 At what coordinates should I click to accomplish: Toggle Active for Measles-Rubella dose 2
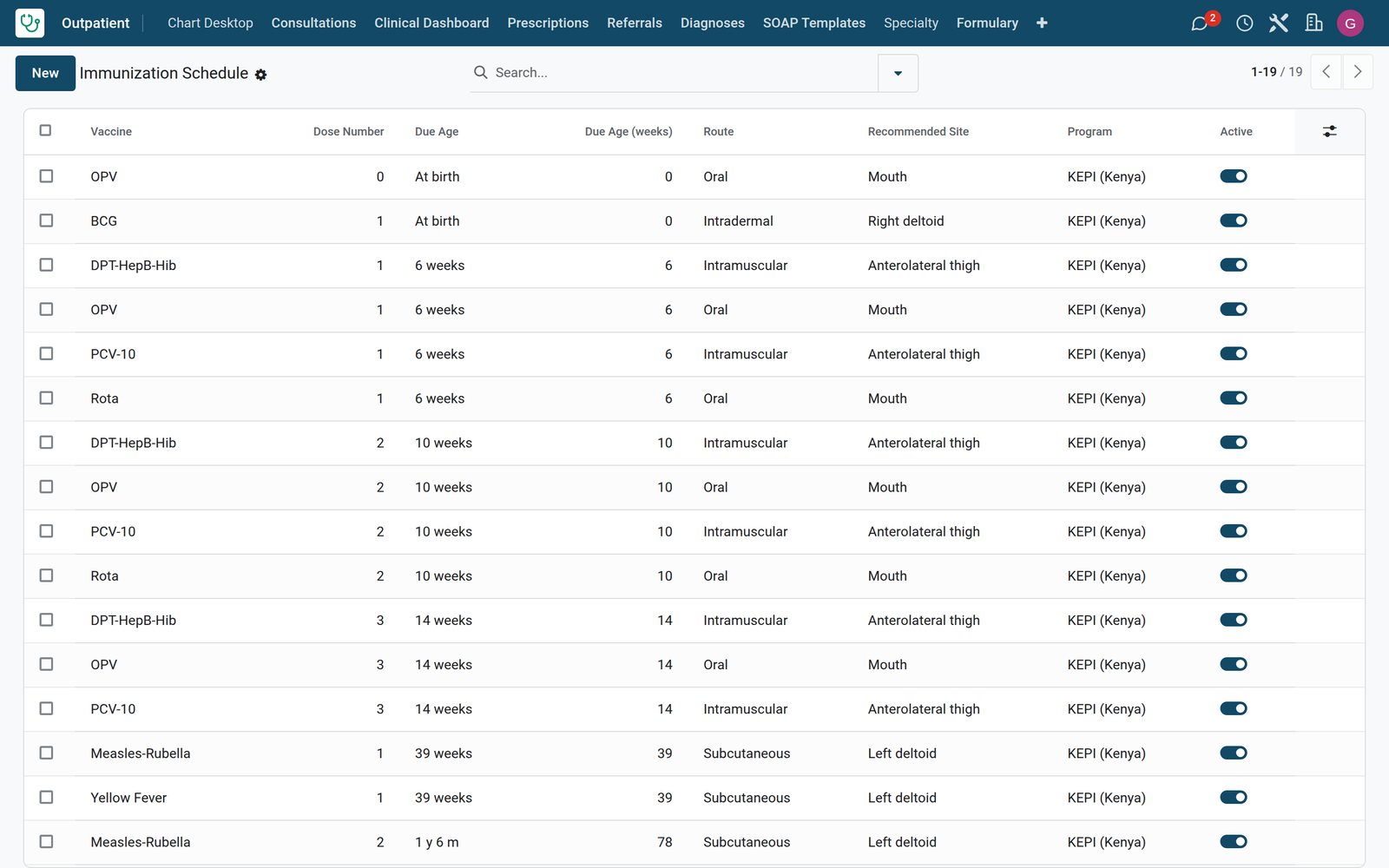point(1234,841)
